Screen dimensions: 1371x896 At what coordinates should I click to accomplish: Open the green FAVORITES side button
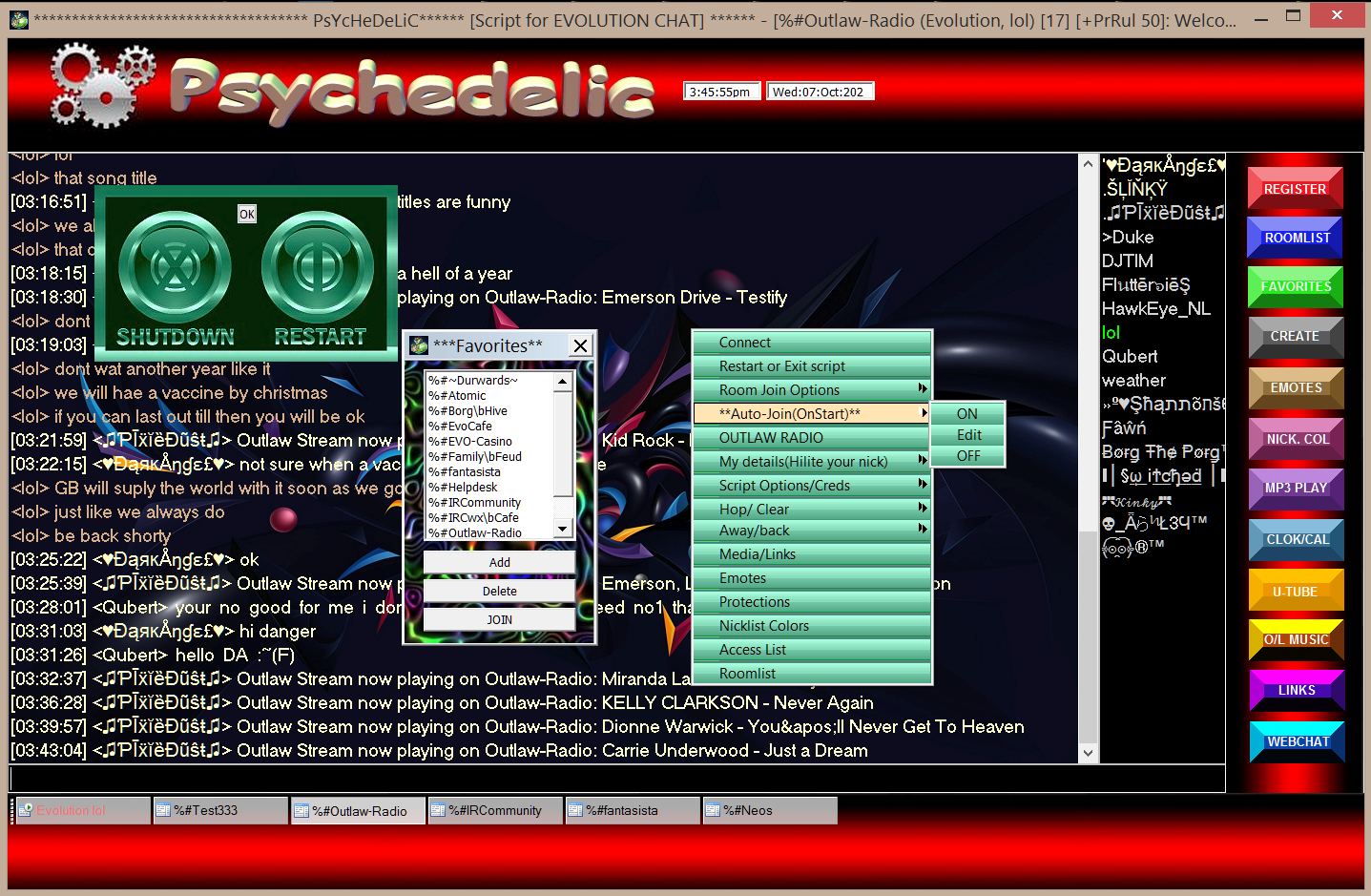click(1295, 286)
